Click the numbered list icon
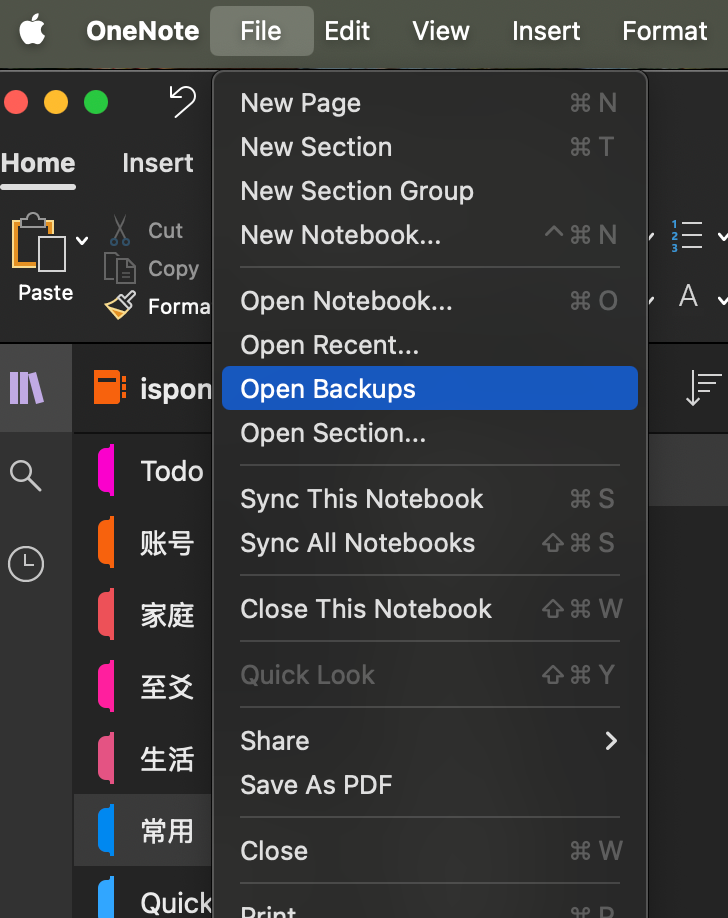 pyautogui.click(x=687, y=236)
